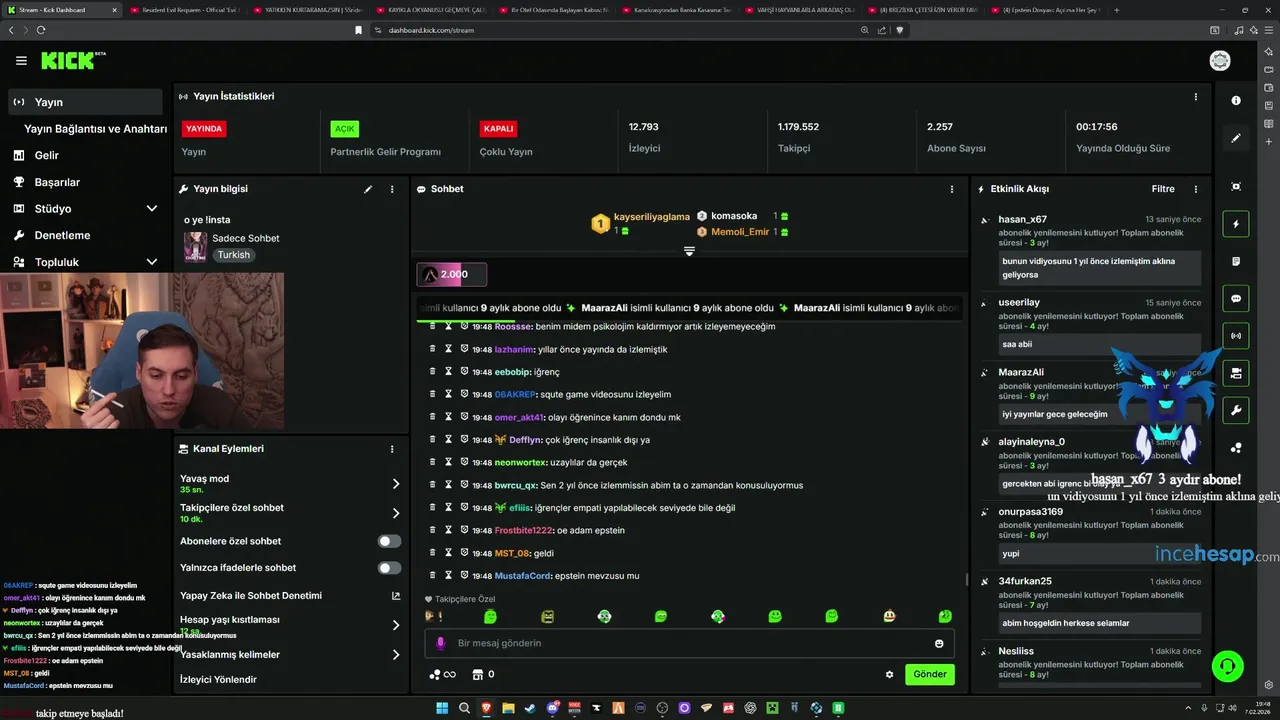Switch to Resident Evil Requiem browser tab
This screenshot has height=720, width=1280.
[184, 10]
